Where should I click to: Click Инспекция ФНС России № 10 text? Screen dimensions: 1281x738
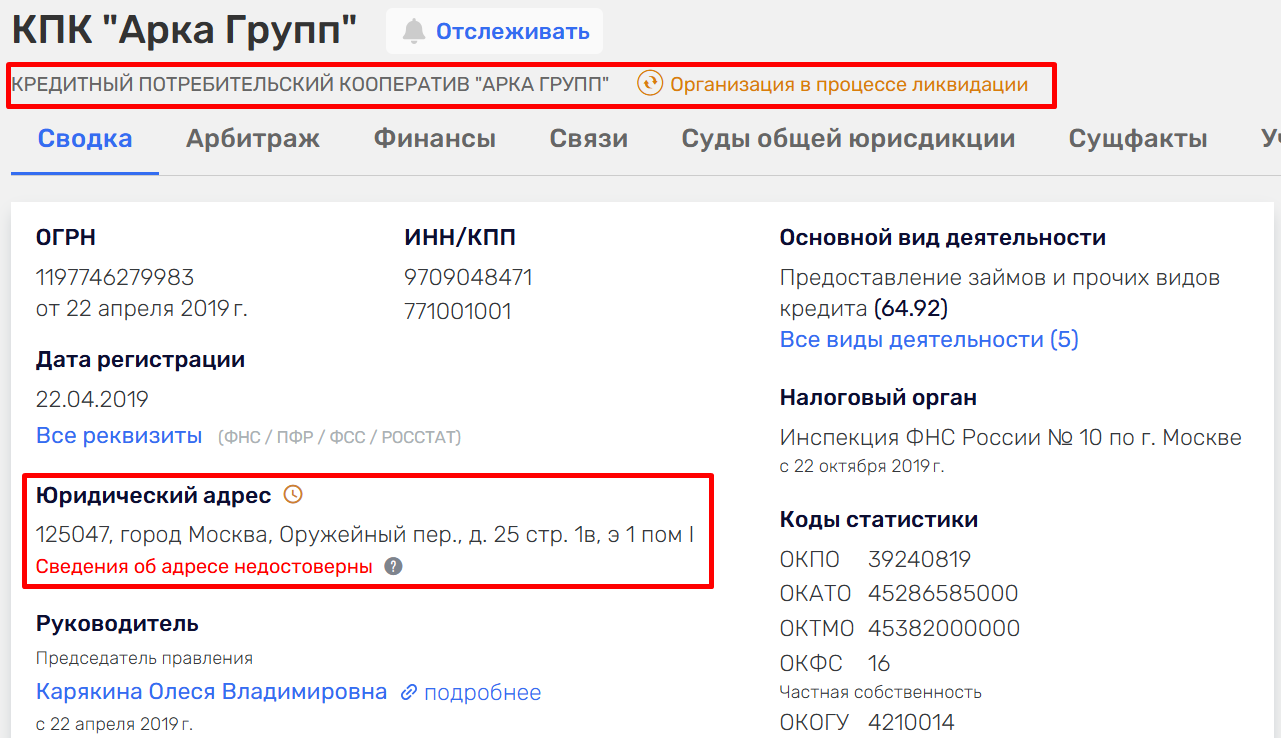click(x=1011, y=437)
